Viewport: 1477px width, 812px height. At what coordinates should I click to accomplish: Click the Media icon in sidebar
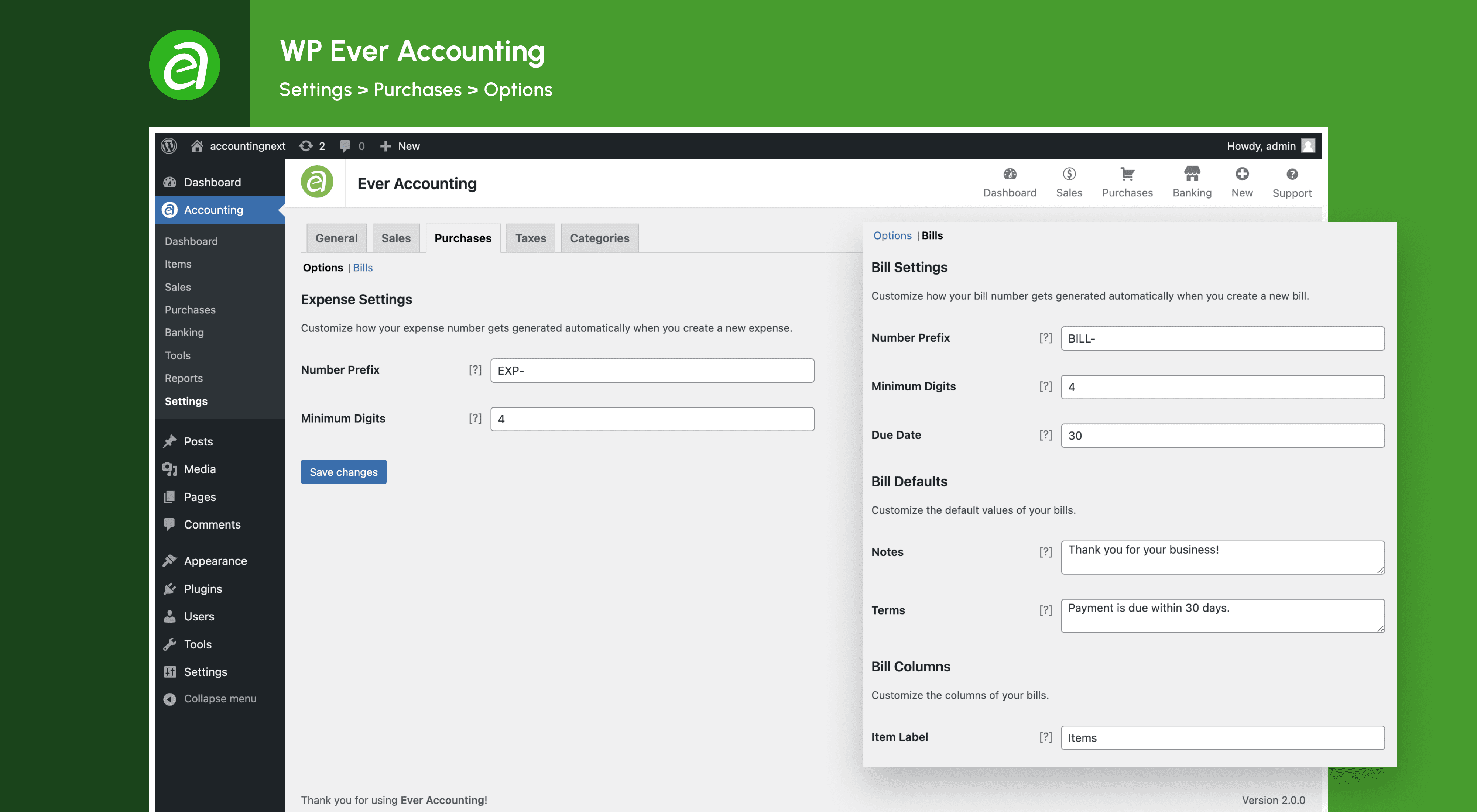point(170,469)
